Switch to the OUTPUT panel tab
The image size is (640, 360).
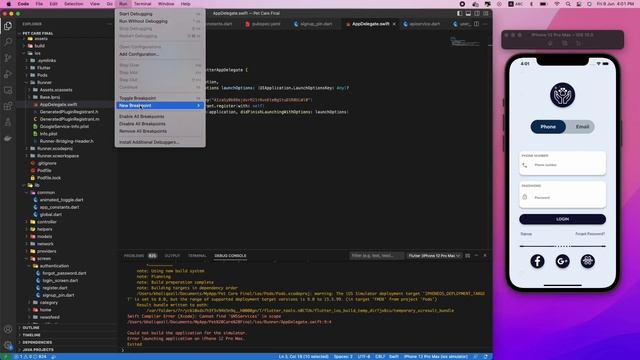point(172,256)
